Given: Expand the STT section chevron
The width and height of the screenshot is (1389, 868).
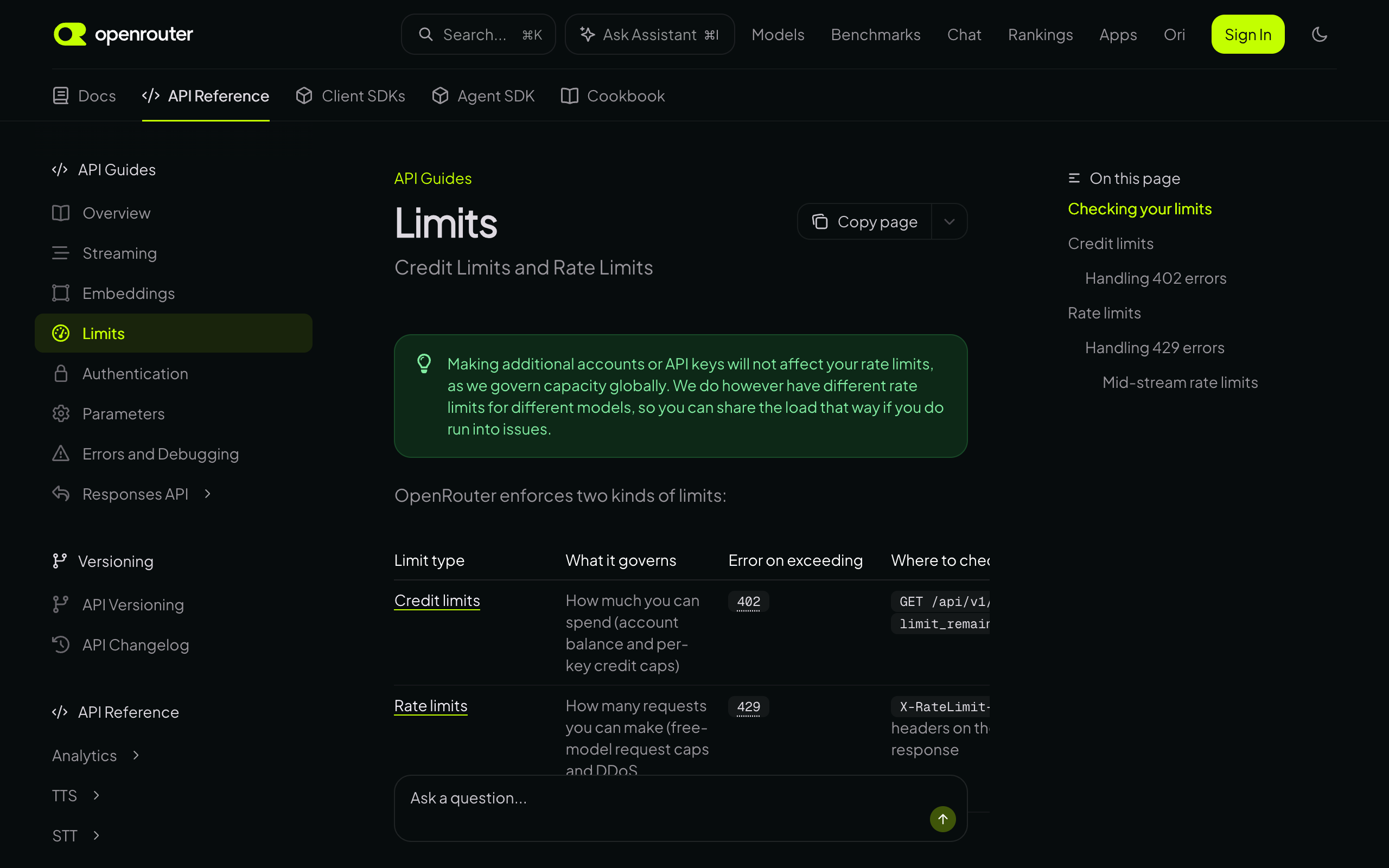Looking at the screenshot, I should pos(97,835).
